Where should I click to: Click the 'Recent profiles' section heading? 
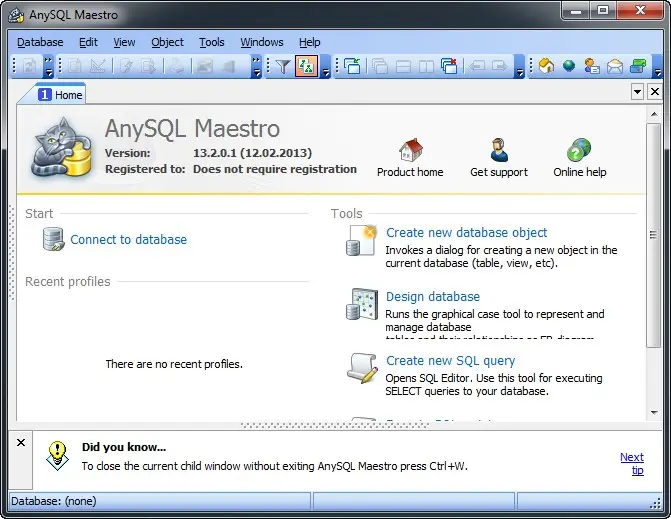coord(68,282)
